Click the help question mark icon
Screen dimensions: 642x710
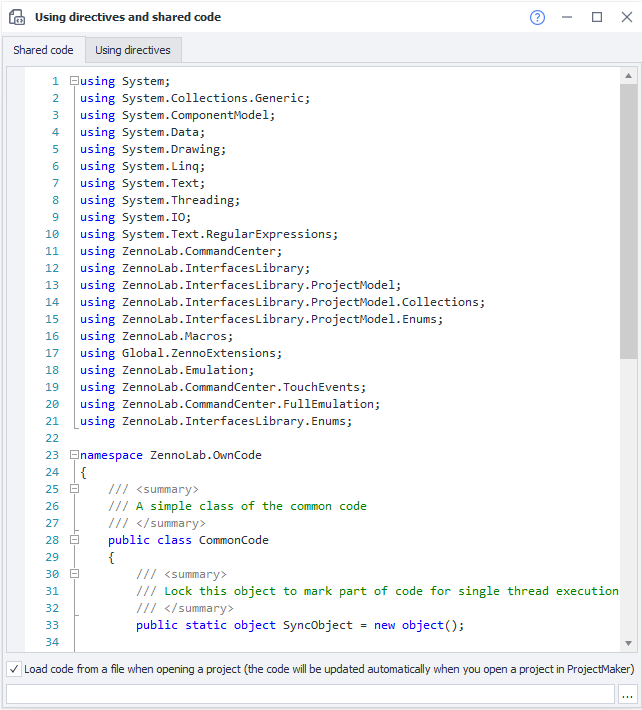(x=537, y=17)
